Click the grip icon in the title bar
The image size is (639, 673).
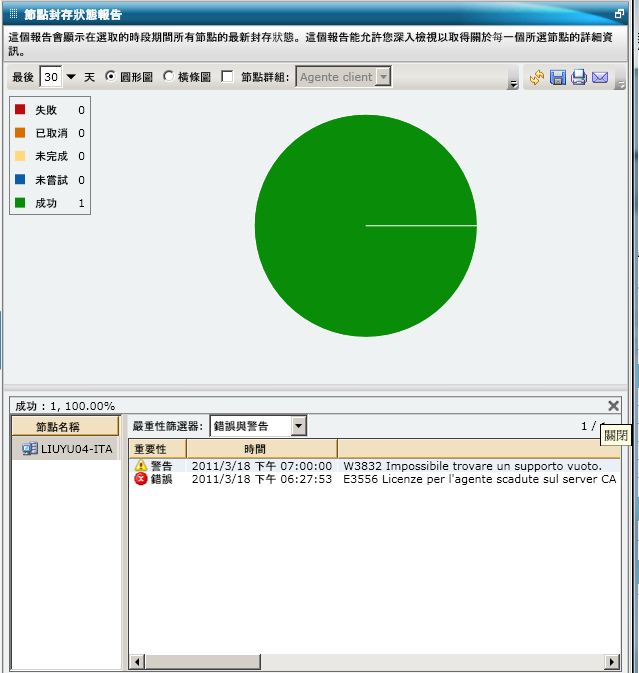(13, 14)
